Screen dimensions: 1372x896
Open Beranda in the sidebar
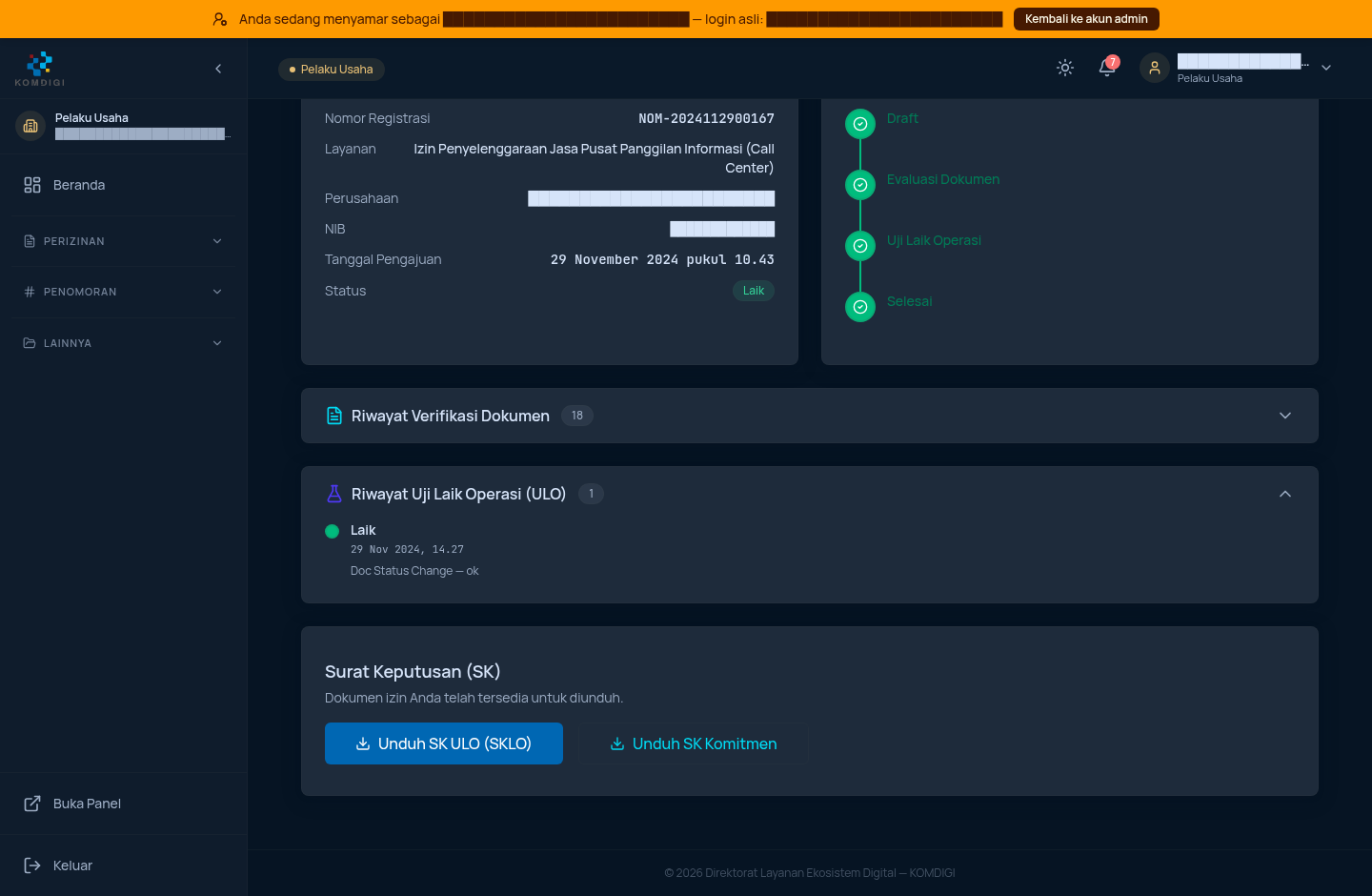point(123,185)
